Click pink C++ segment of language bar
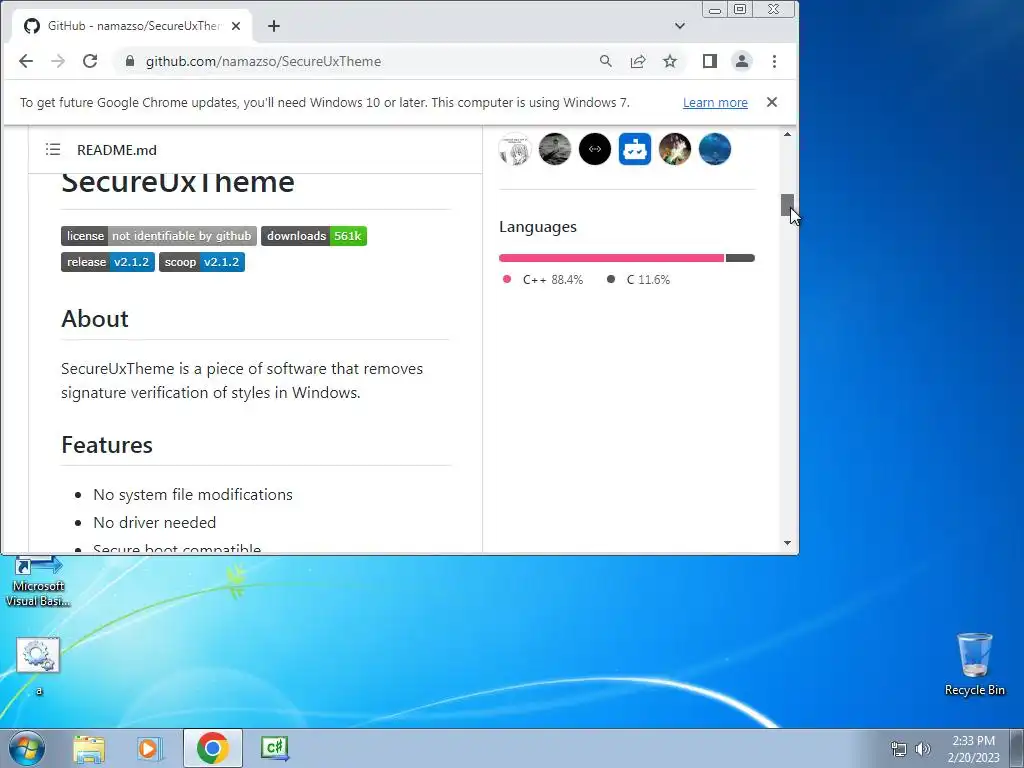1024x768 pixels. tap(611, 258)
